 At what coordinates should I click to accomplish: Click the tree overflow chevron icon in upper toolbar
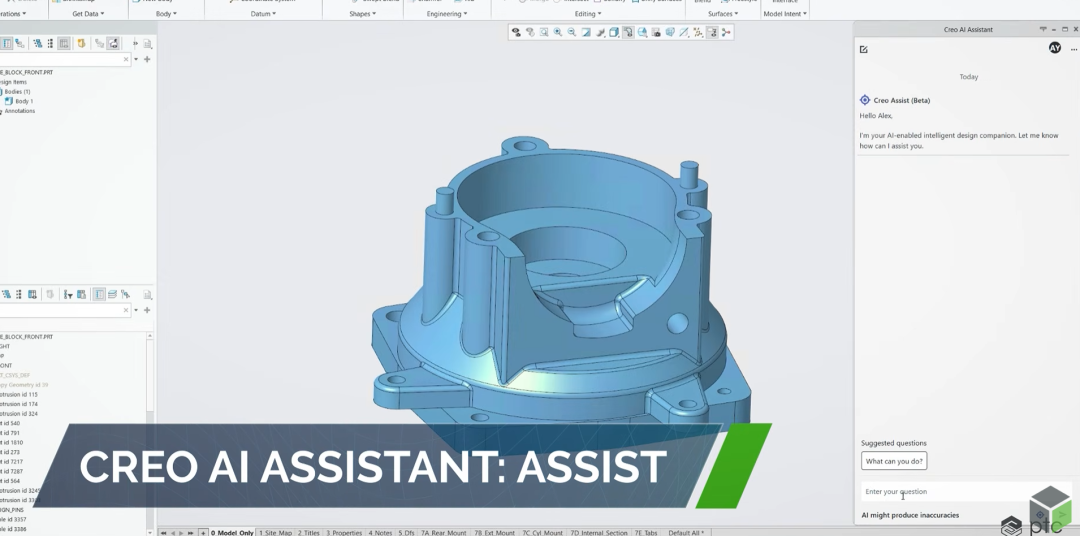[135, 43]
